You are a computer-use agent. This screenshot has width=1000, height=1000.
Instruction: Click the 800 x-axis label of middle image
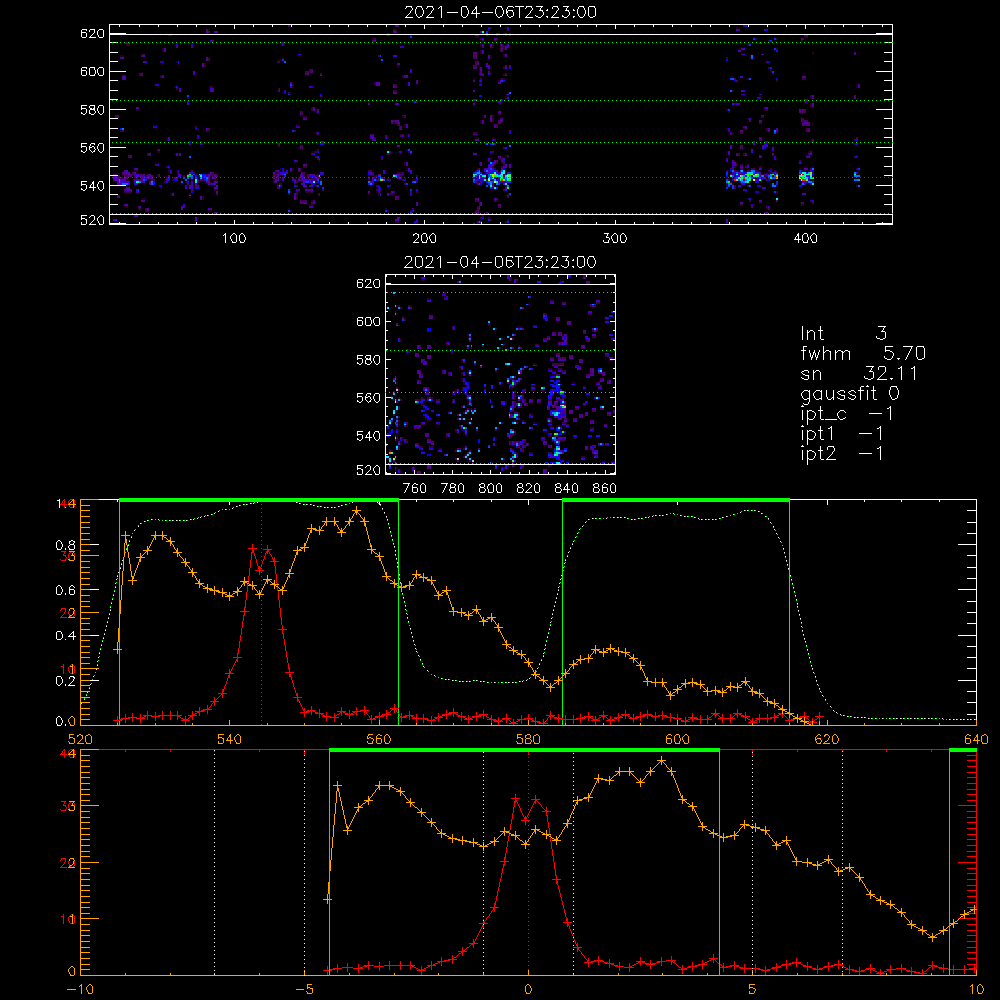pos(490,489)
